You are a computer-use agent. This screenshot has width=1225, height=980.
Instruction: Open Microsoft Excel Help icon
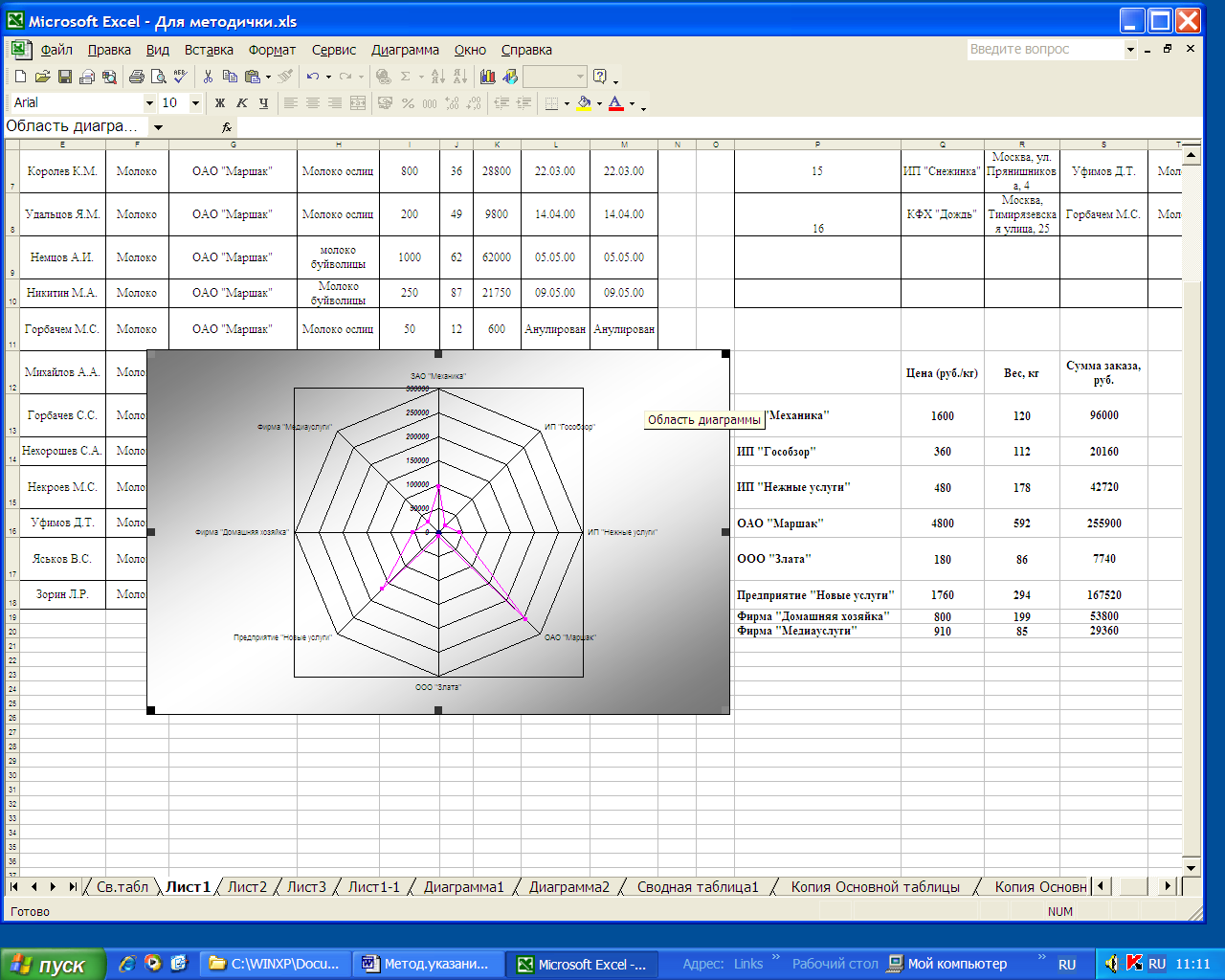600,77
